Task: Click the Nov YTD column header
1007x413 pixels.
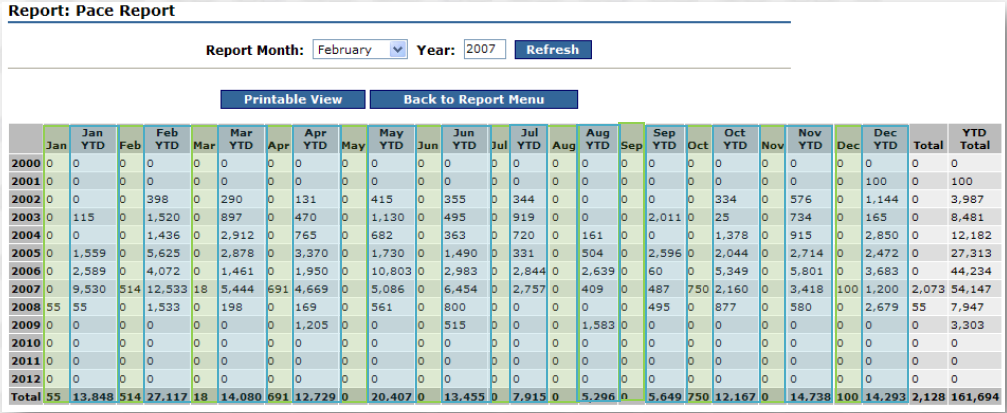Action: 810,139
